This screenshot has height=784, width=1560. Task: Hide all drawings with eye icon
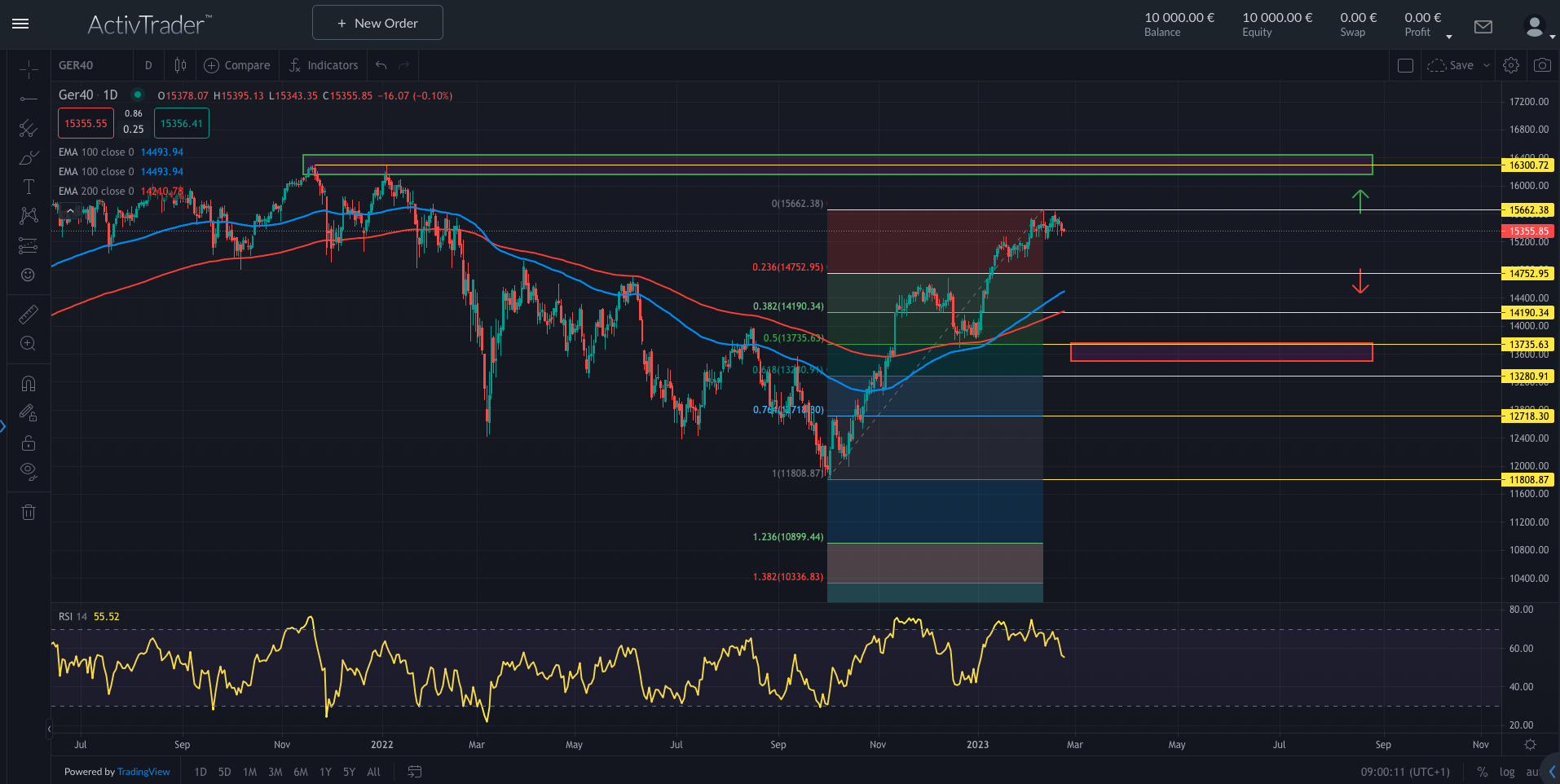[x=28, y=470]
